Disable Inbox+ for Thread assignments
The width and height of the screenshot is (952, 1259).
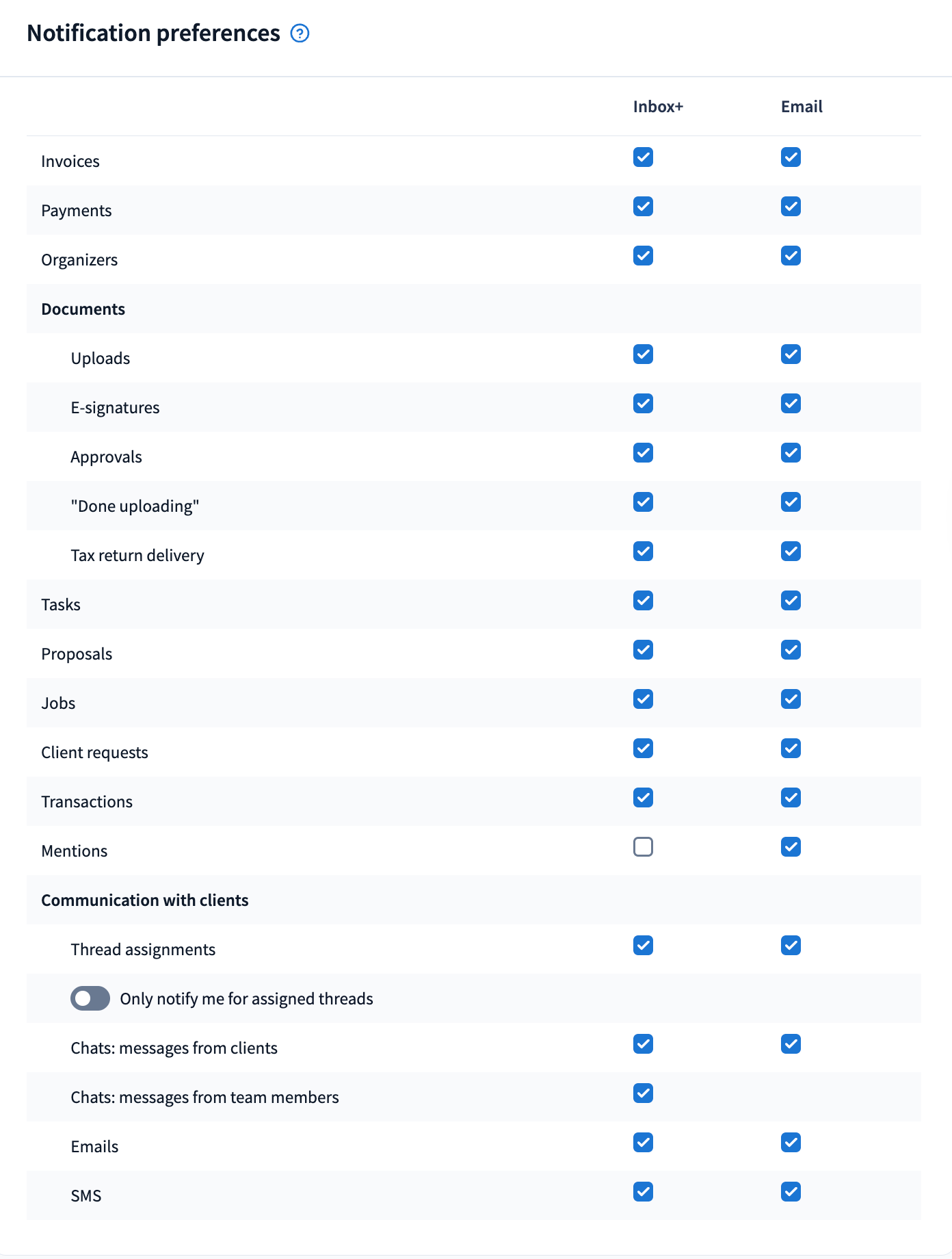point(643,946)
